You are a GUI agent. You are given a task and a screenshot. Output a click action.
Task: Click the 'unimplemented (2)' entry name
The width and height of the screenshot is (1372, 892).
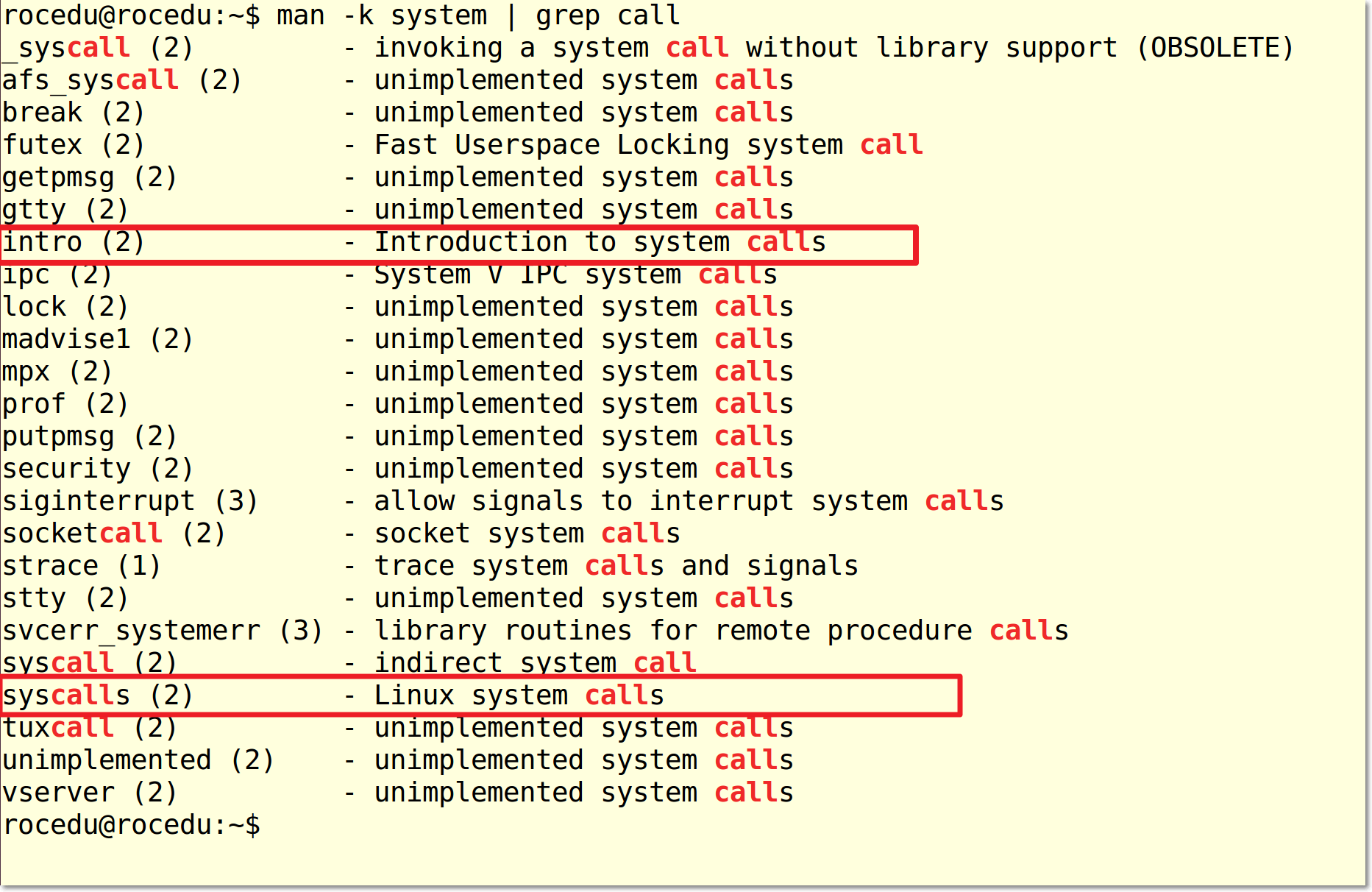click(138, 760)
